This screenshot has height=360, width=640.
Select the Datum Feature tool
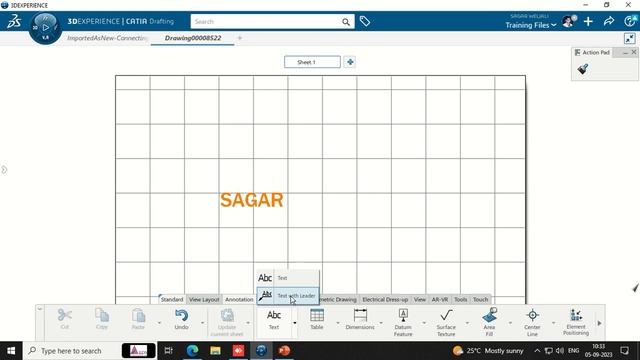pos(403,322)
